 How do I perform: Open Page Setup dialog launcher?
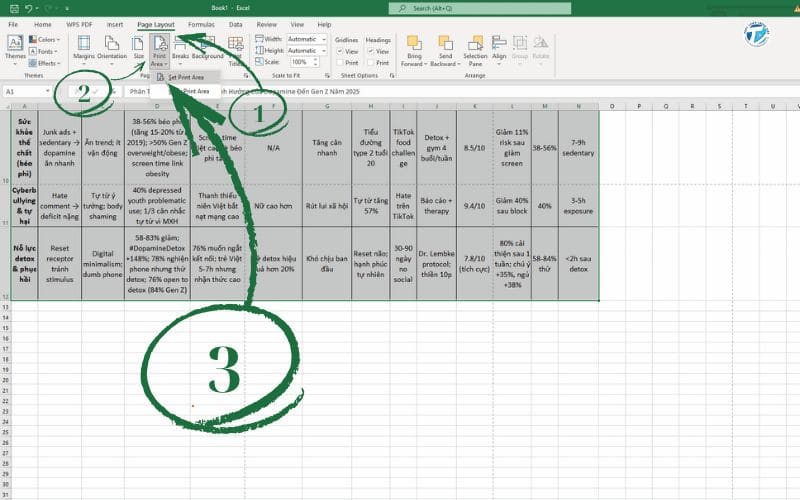click(x=246, y=76)
